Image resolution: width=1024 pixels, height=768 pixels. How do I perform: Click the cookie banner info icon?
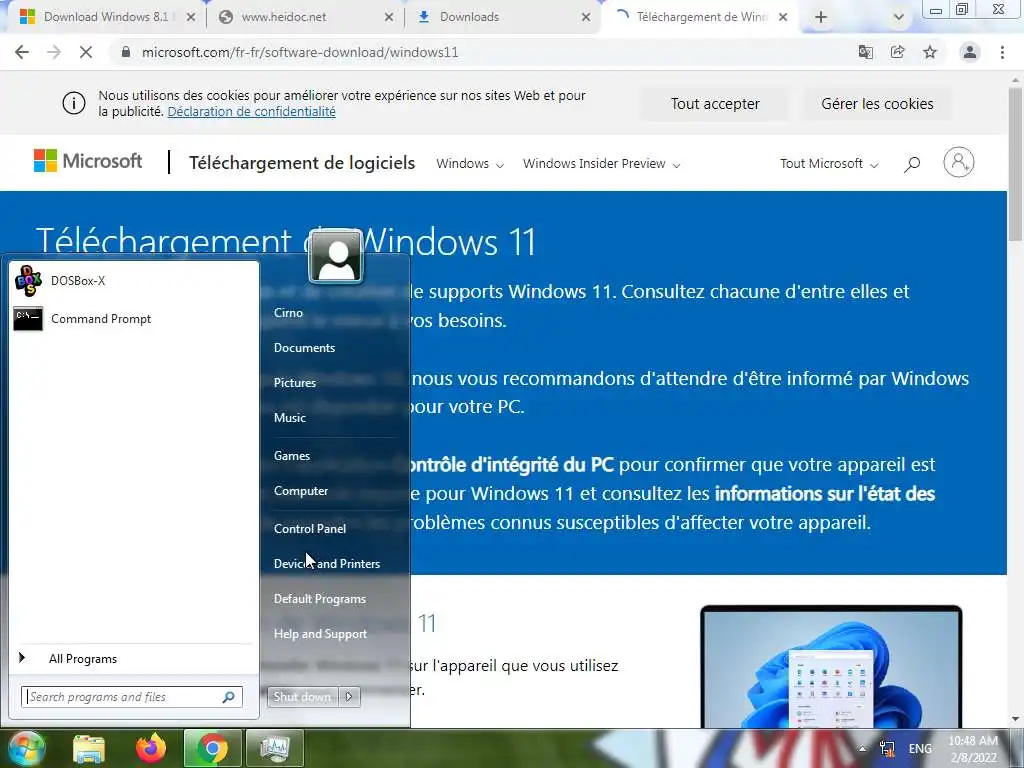74,103
